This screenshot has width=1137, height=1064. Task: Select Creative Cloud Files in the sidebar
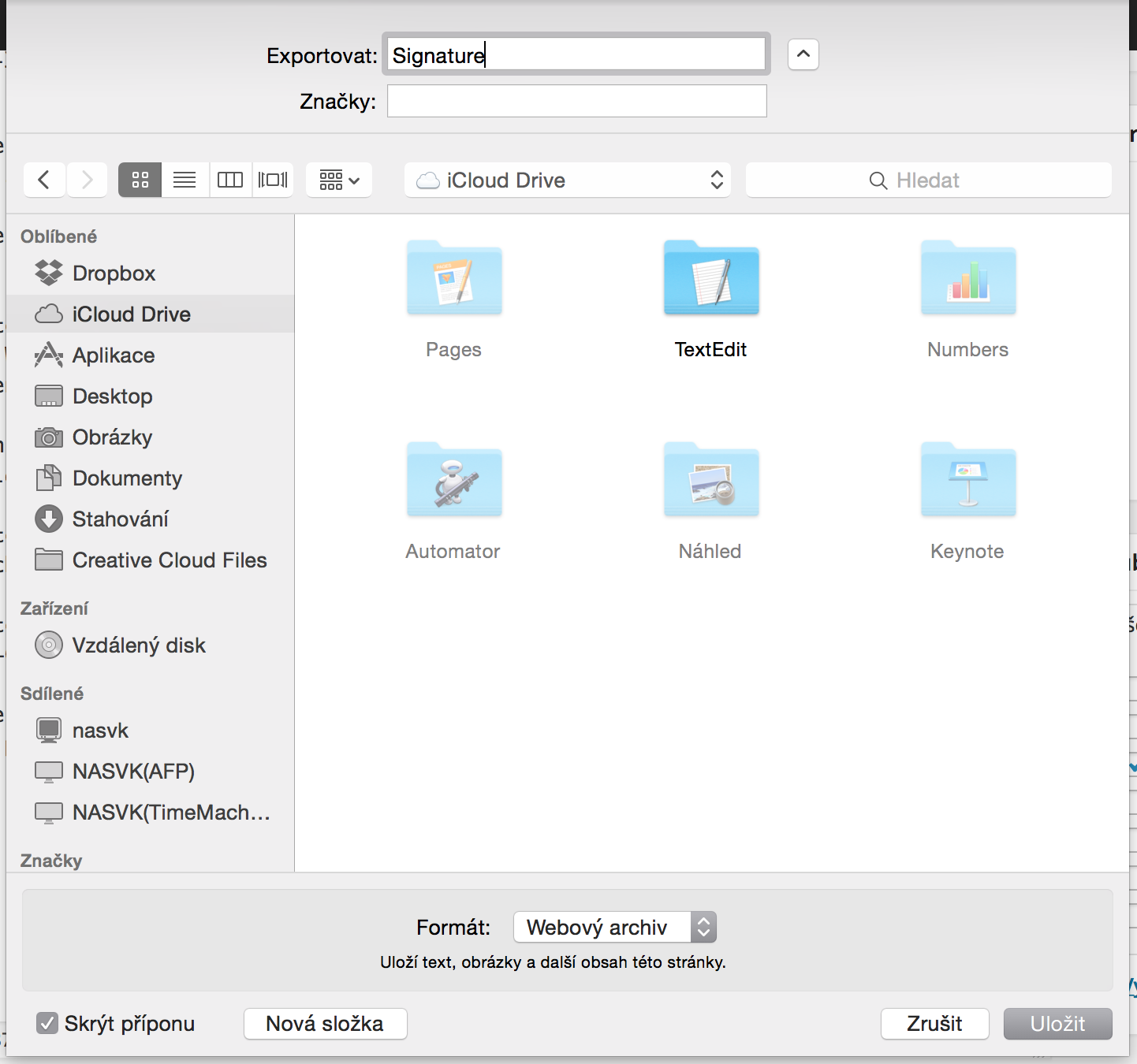tap(150, 560)
